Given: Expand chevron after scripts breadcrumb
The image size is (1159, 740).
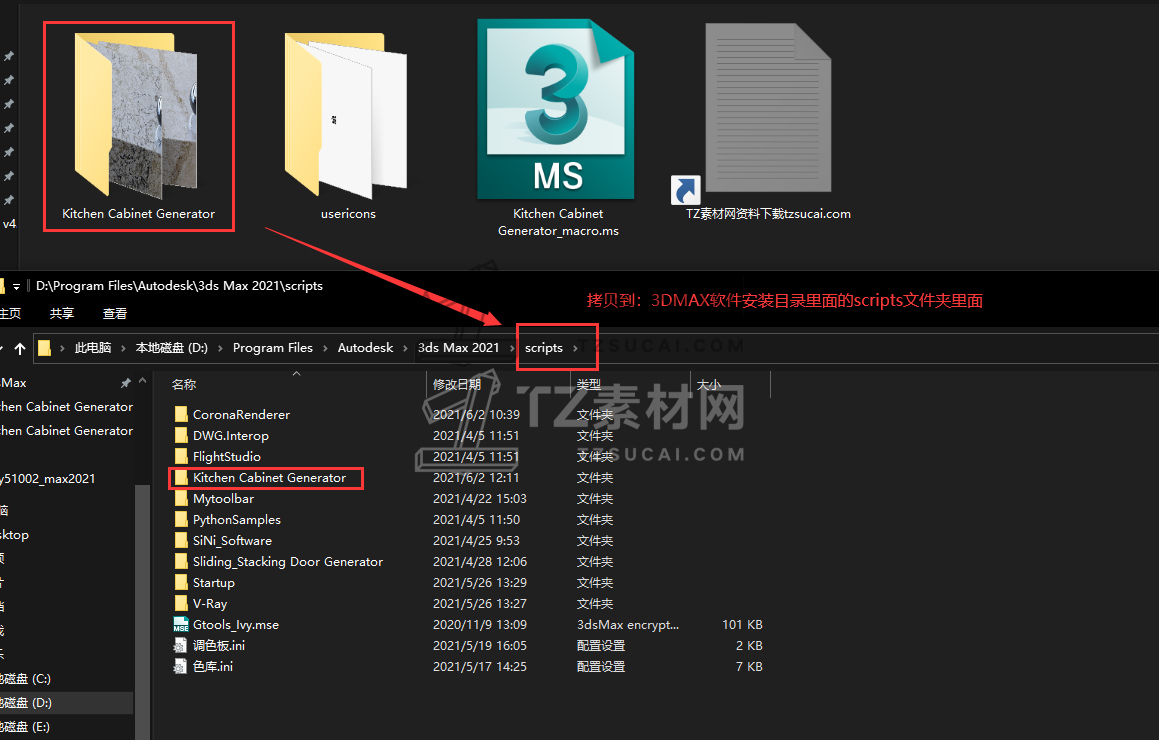Looking at the screenshot, I should point(576,348).
